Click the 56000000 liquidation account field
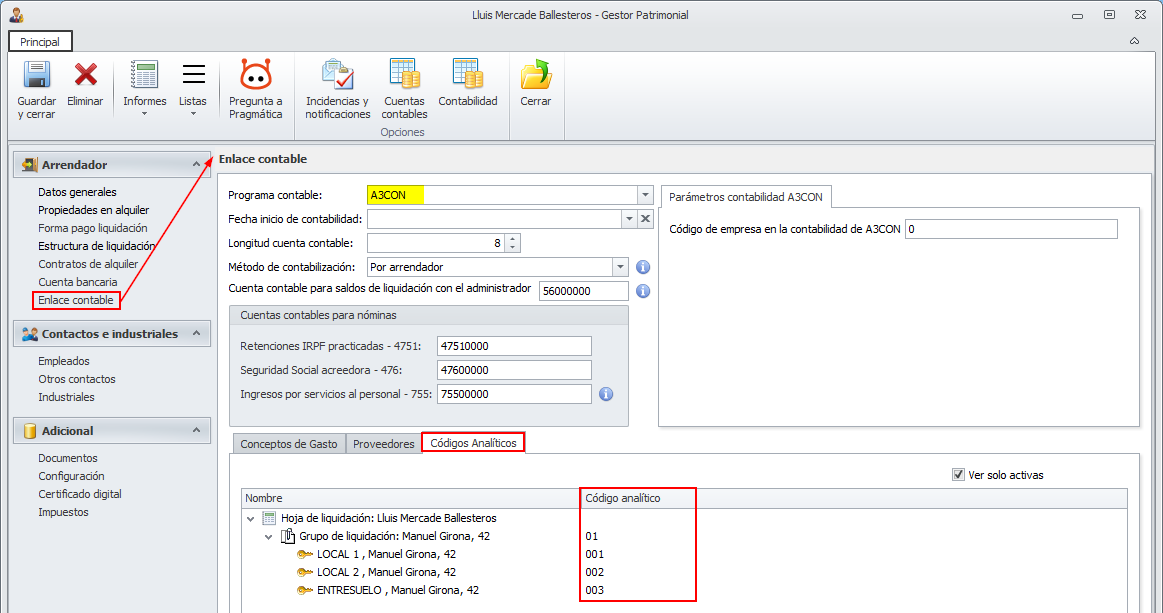1163x613 pixels. coord(584,291)
